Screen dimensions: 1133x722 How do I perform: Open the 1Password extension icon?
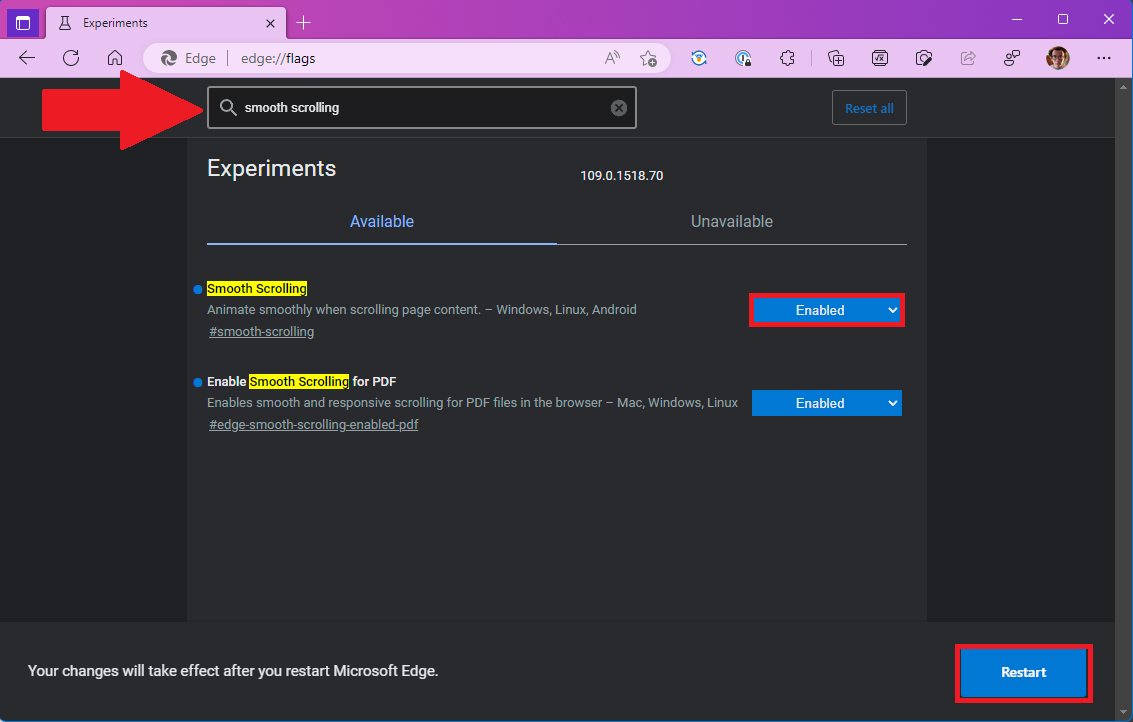743,59
